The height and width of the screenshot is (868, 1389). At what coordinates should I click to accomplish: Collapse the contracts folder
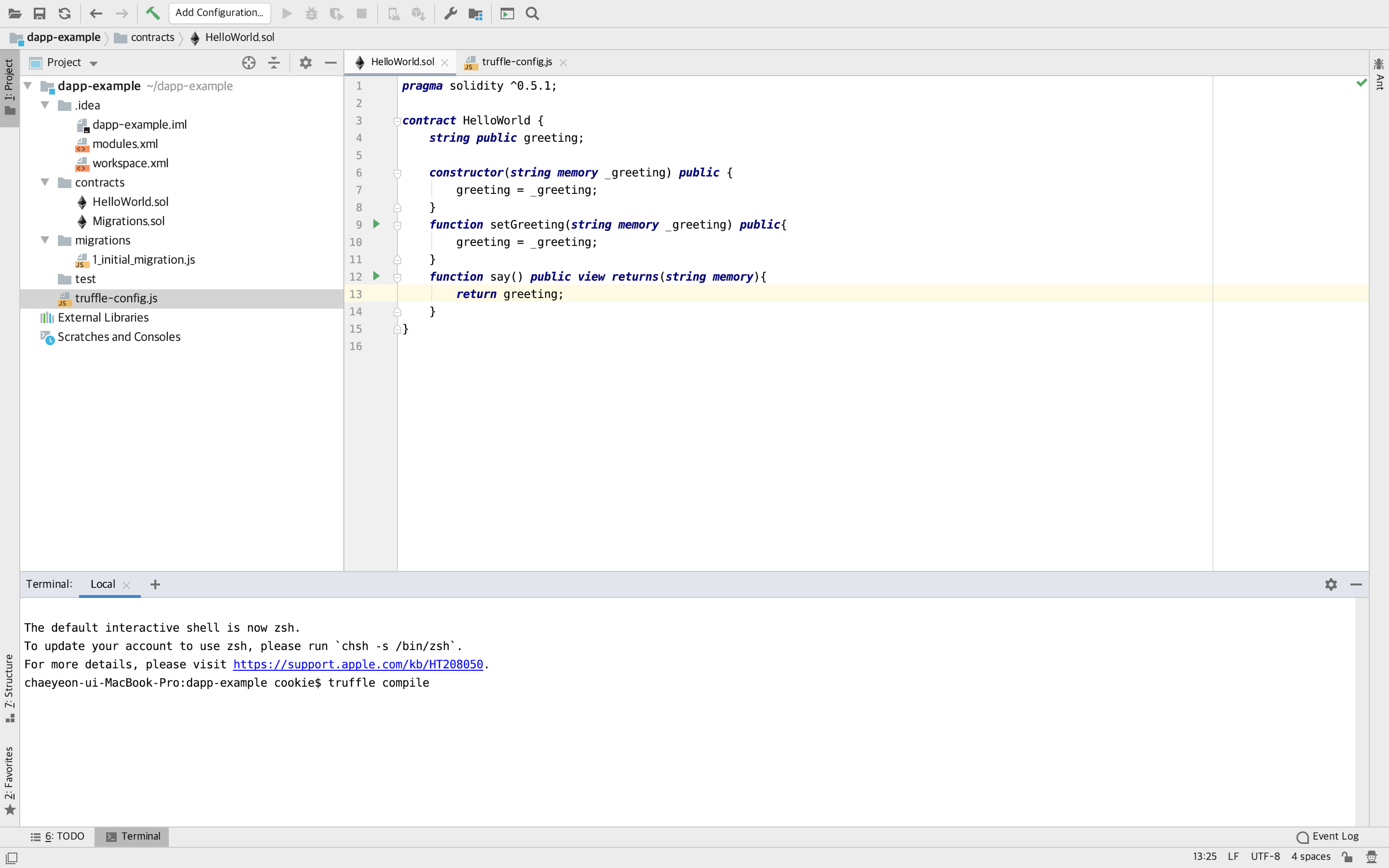(45, 182)
